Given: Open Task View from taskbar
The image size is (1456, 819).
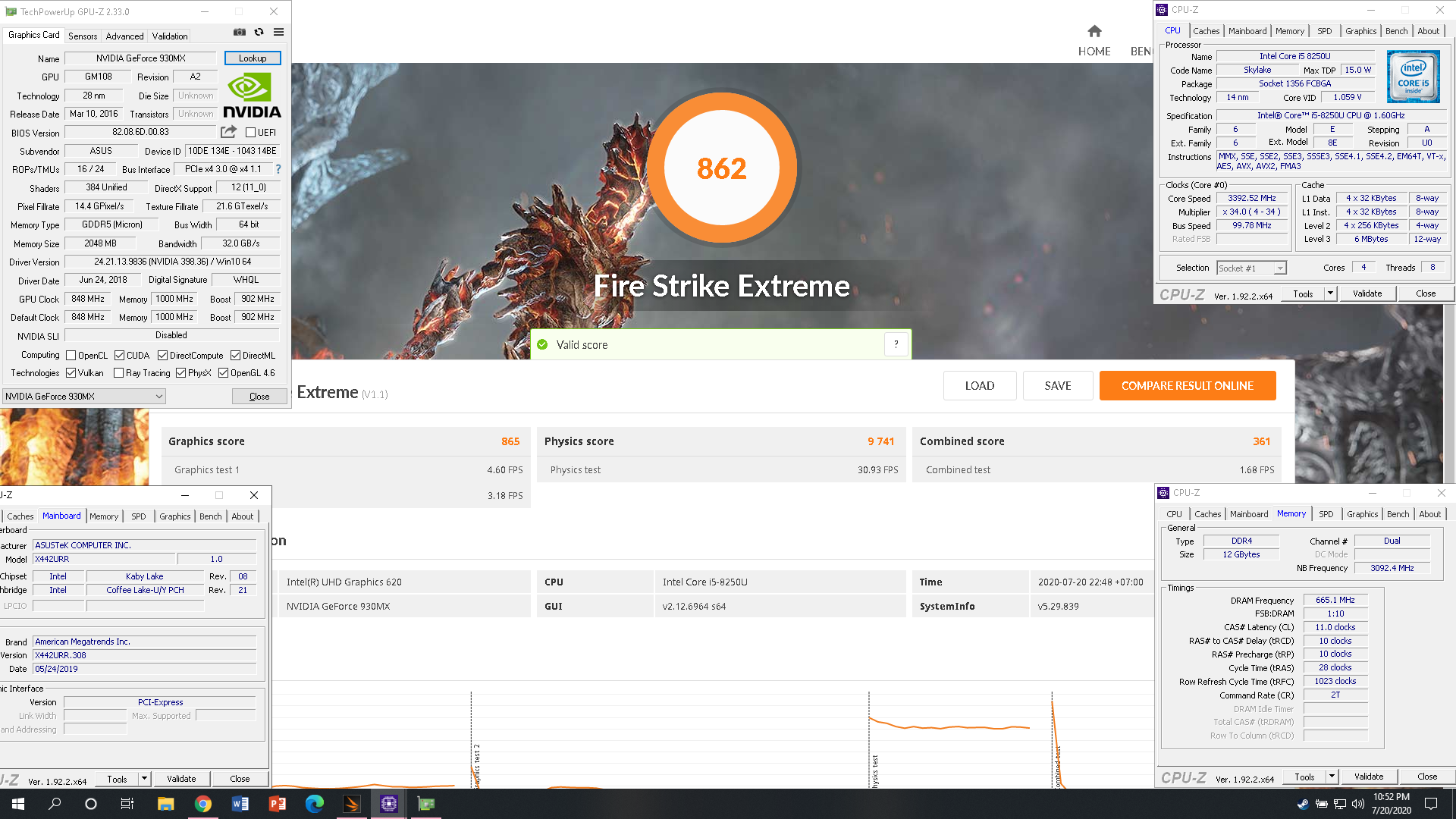Looking at the screenshot, I should 127,804.
